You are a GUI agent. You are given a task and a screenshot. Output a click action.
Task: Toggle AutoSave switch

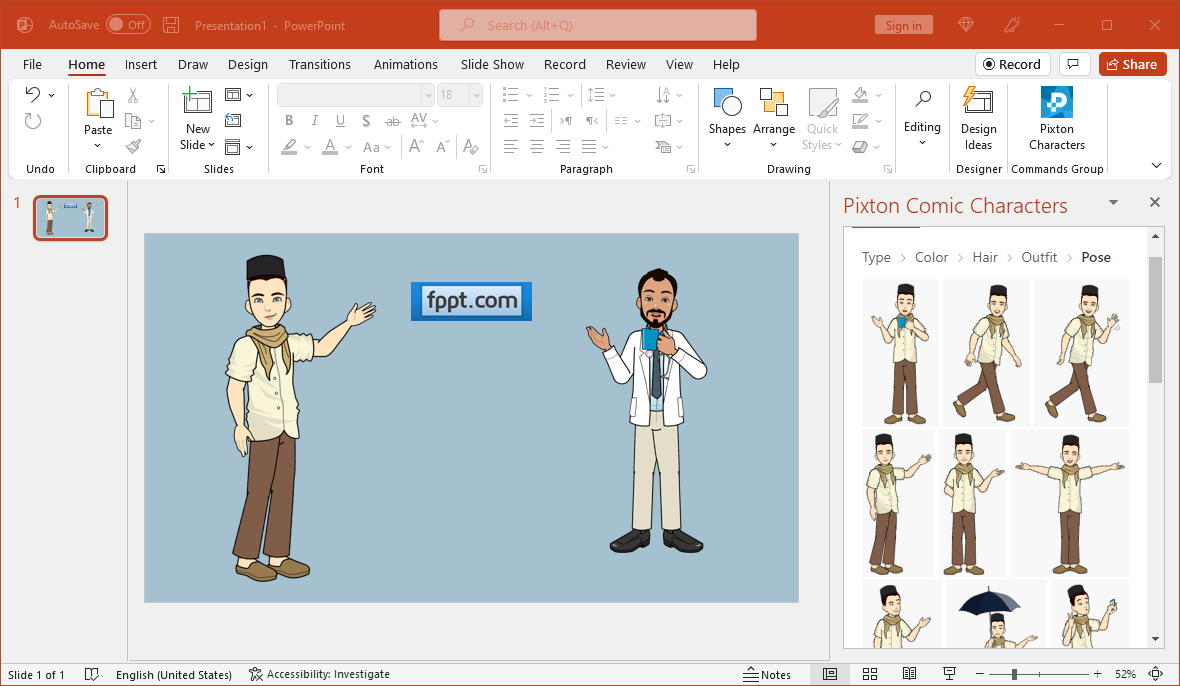[x=128, y=25]
